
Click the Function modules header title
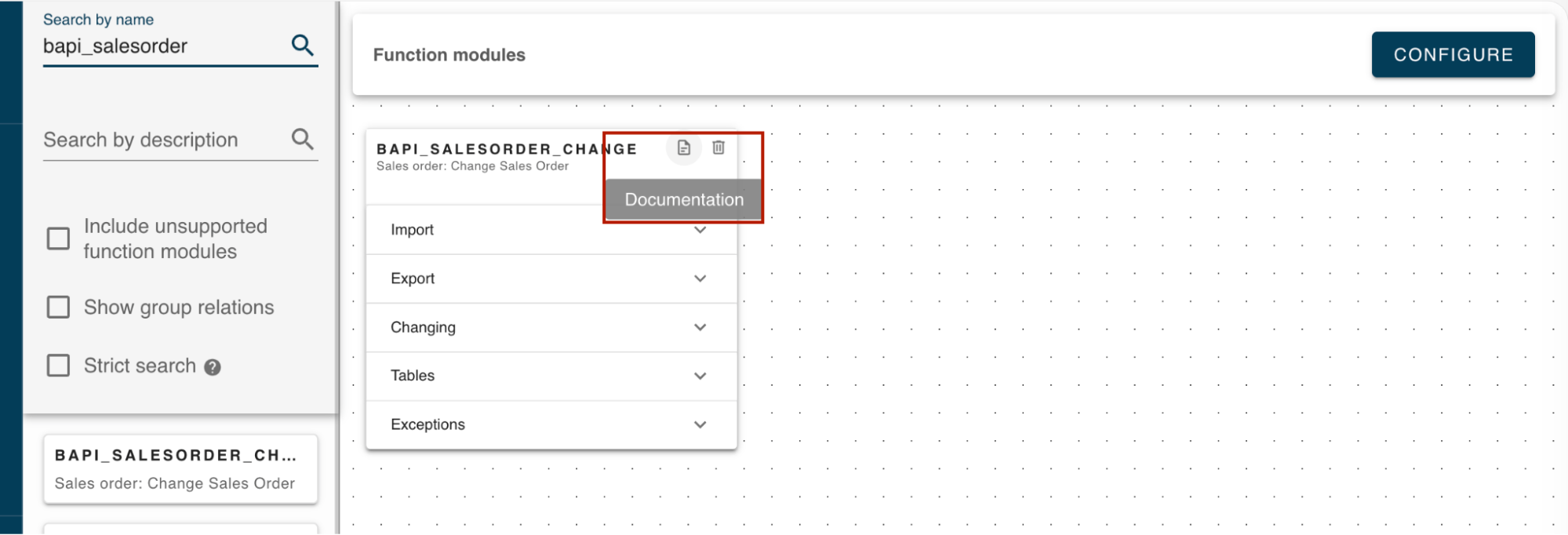(x=449, y=55)
